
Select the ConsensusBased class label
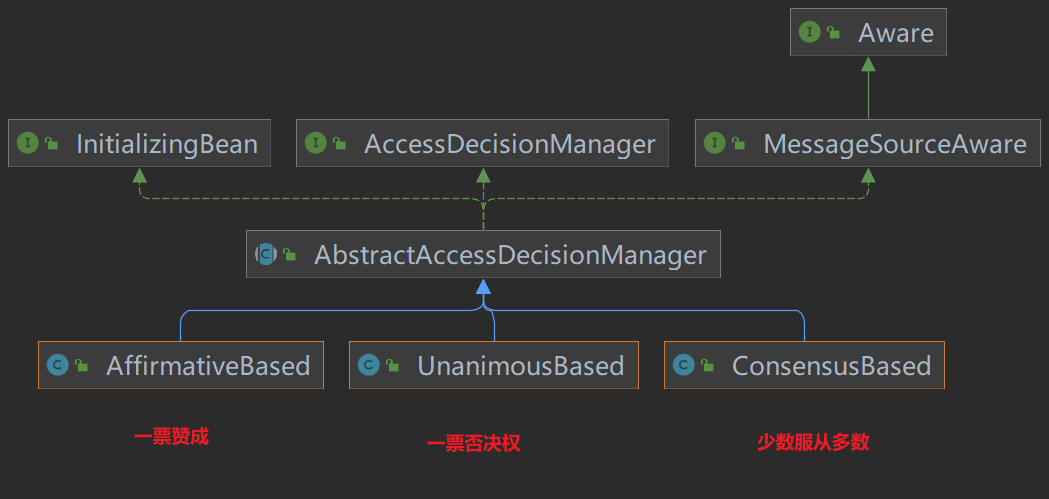tap(831, 366)
